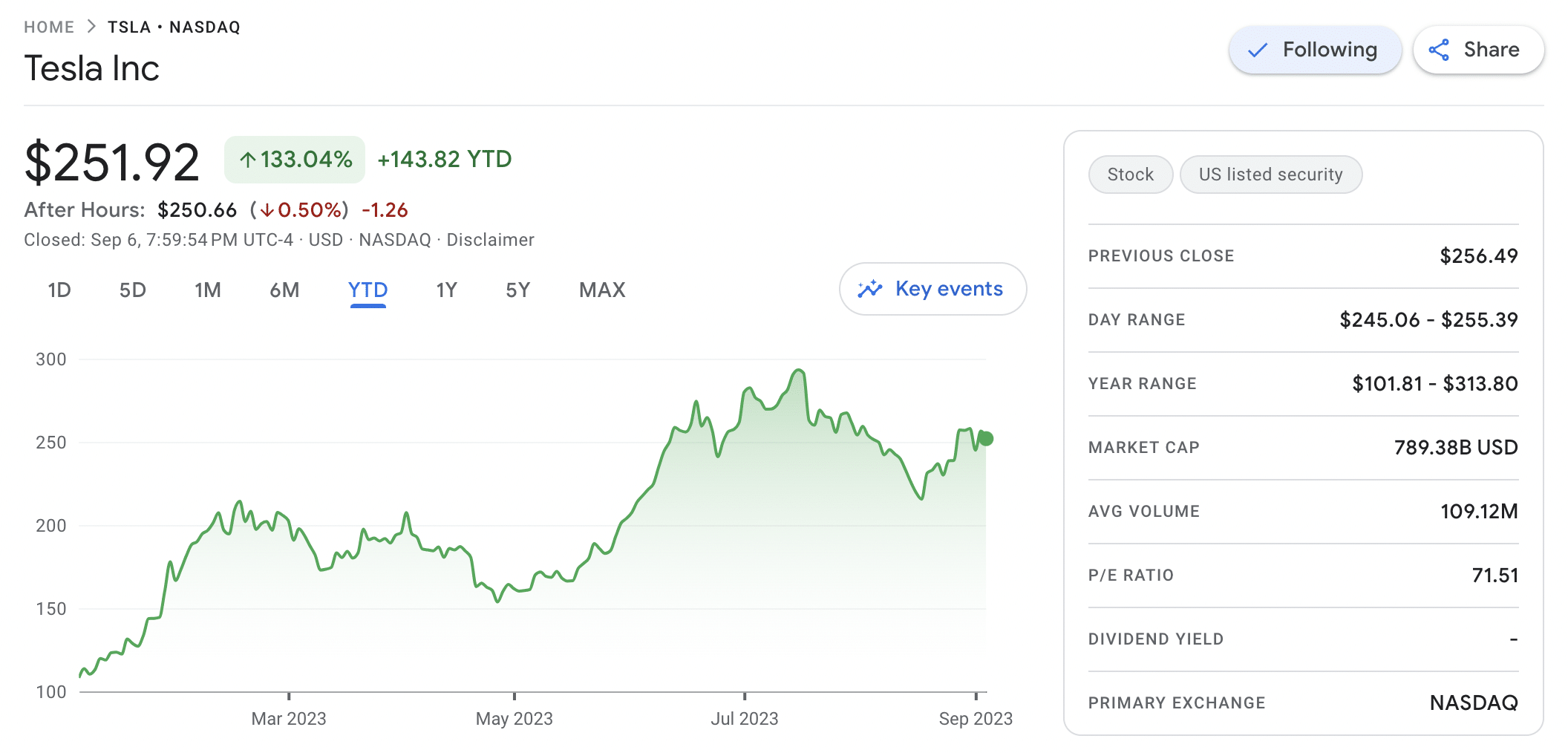Click the US listed security chip
The width and height of the screenshot is (1568, 753).
[x=1271, y=175]
